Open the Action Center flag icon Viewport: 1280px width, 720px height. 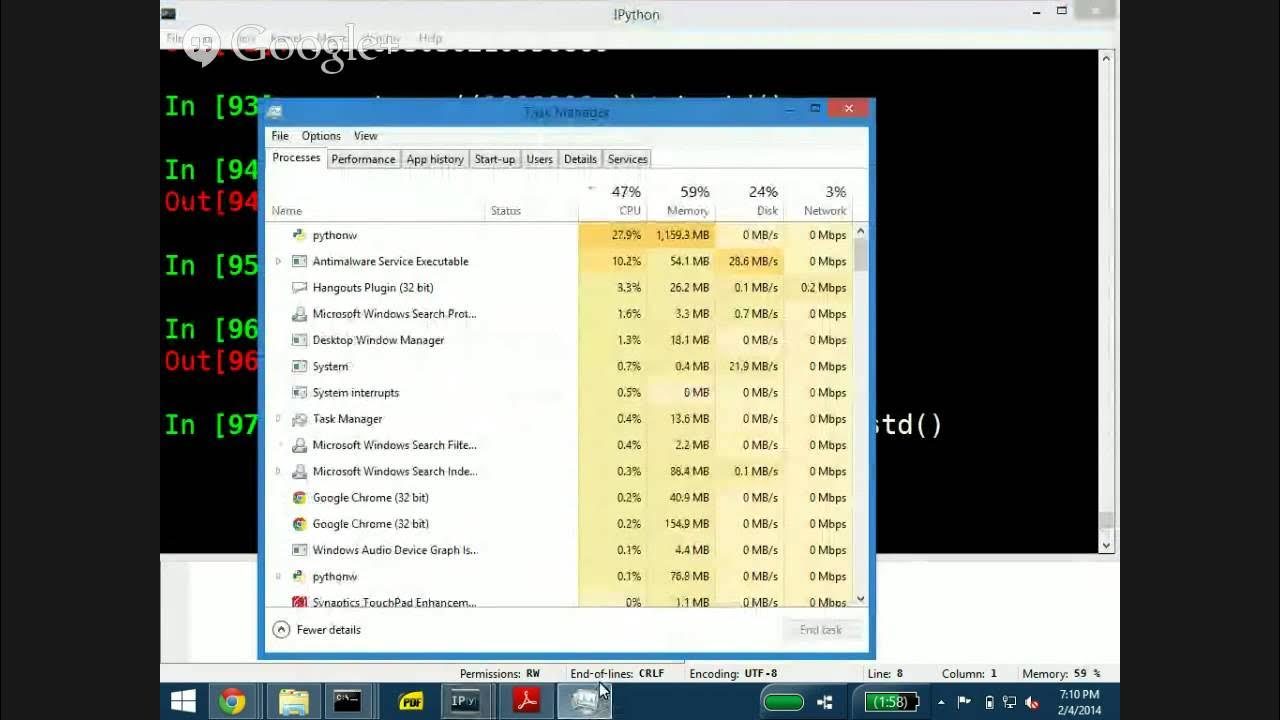click(x=965, y=702)
